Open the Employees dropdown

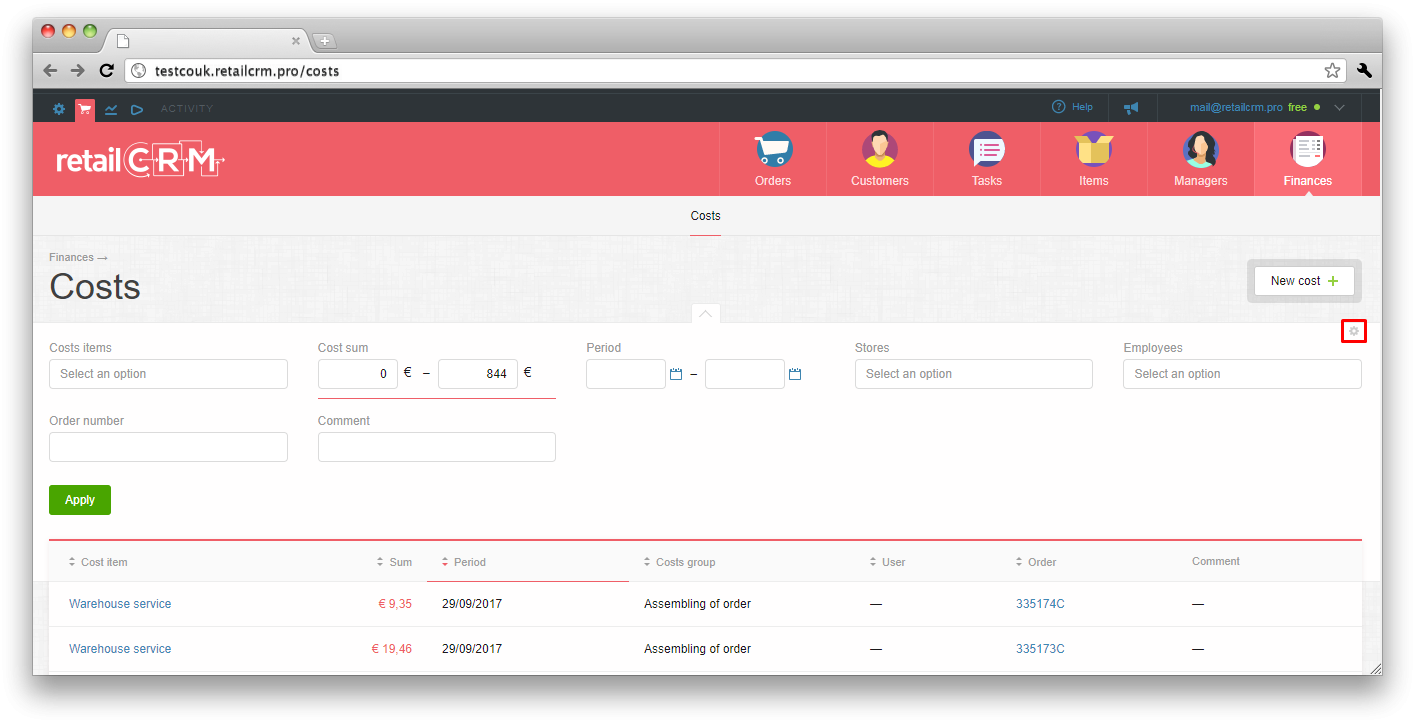click(1242, 374)
